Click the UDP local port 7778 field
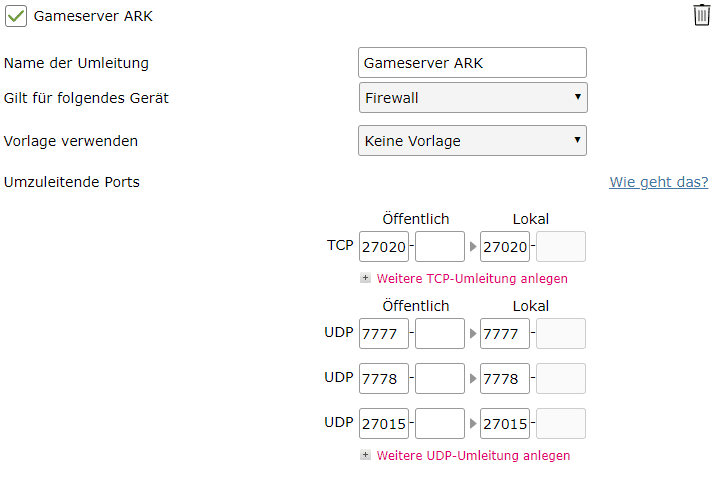This screenshot has width=726, height=490. tap(505, 379)
